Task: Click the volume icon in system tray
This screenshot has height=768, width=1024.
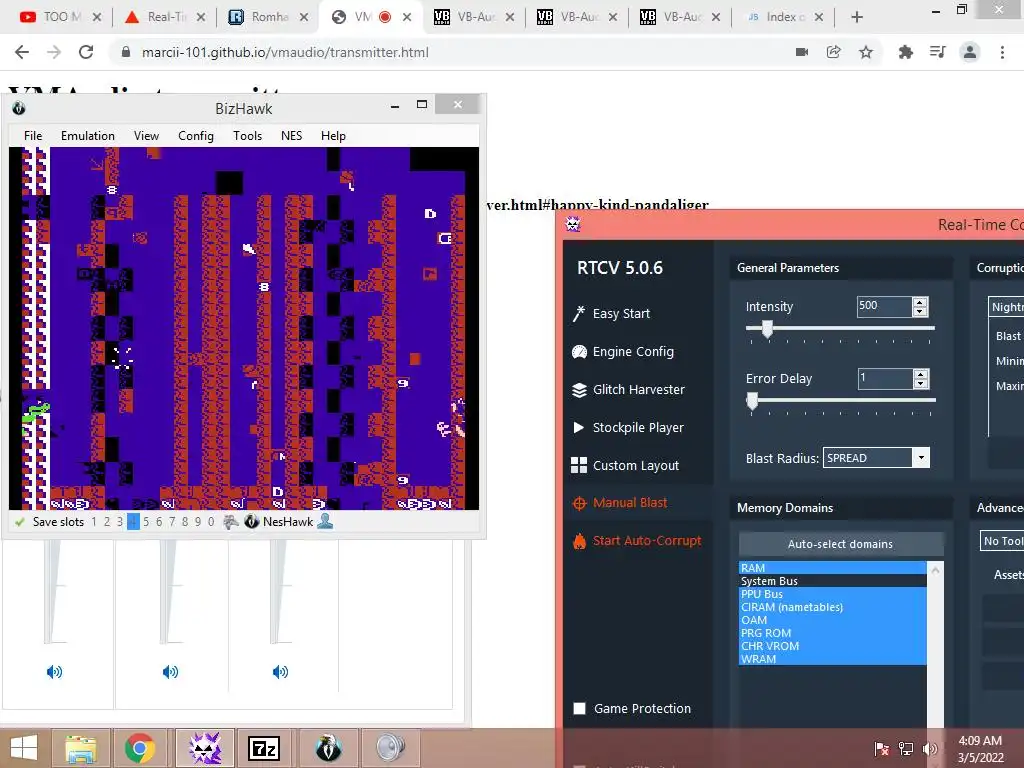Action: tap(930, 748)
